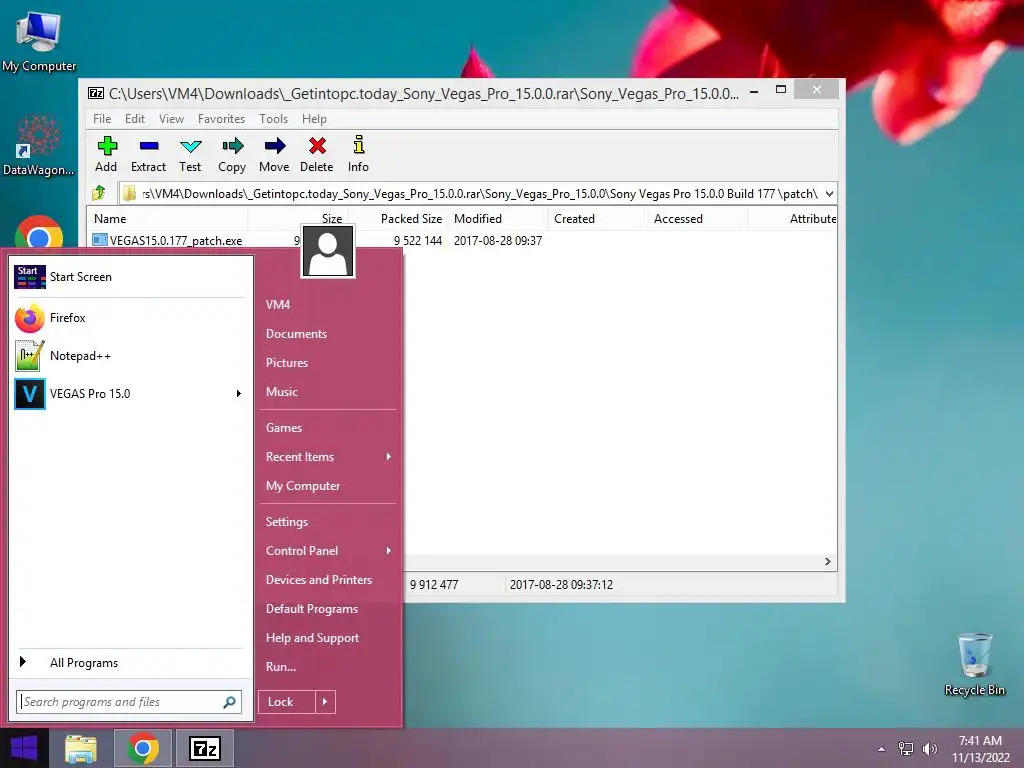This screenshot has width=1024, height=768.
Task: Click 7-Zip icon in taskbar
Action: (205, 748)
